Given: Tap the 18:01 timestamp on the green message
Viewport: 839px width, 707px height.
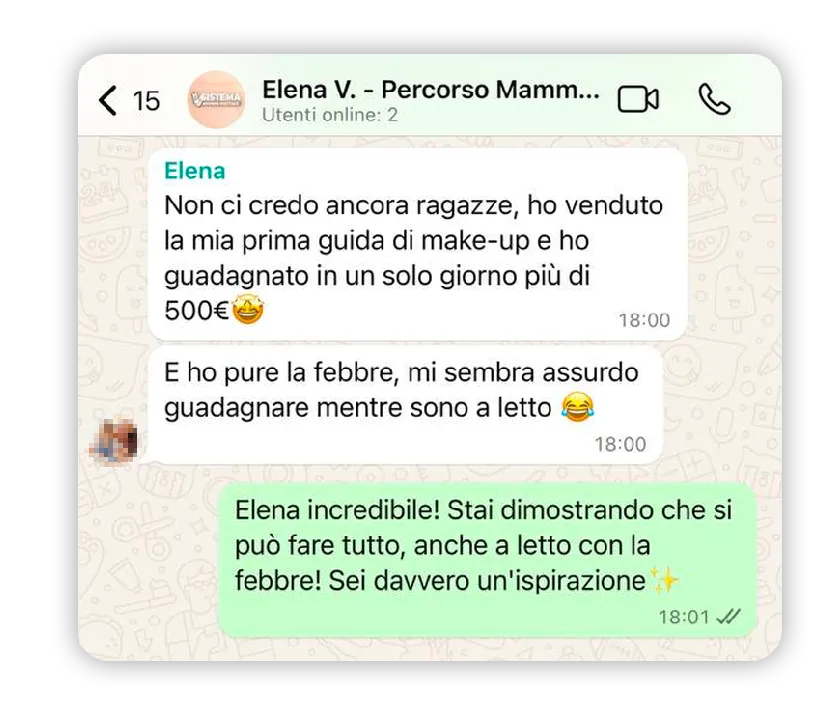Looking at the screenshot, I should (x=684, y=617).
